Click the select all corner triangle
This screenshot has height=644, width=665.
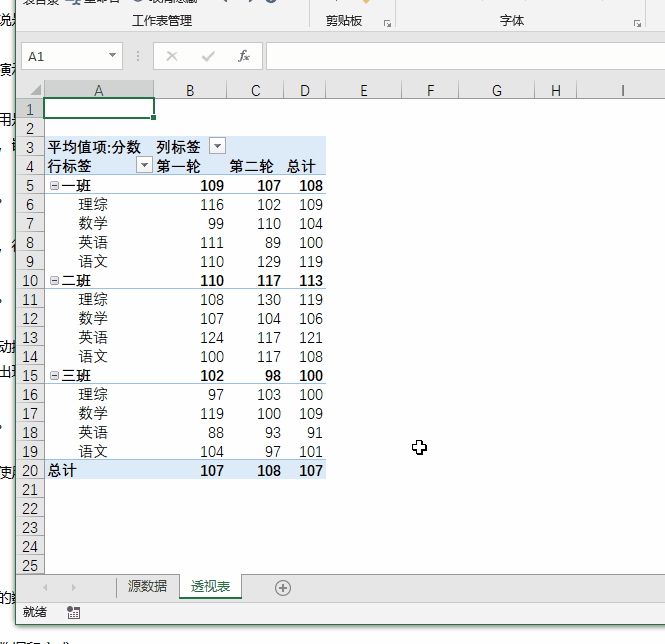(x=31, y=91)
